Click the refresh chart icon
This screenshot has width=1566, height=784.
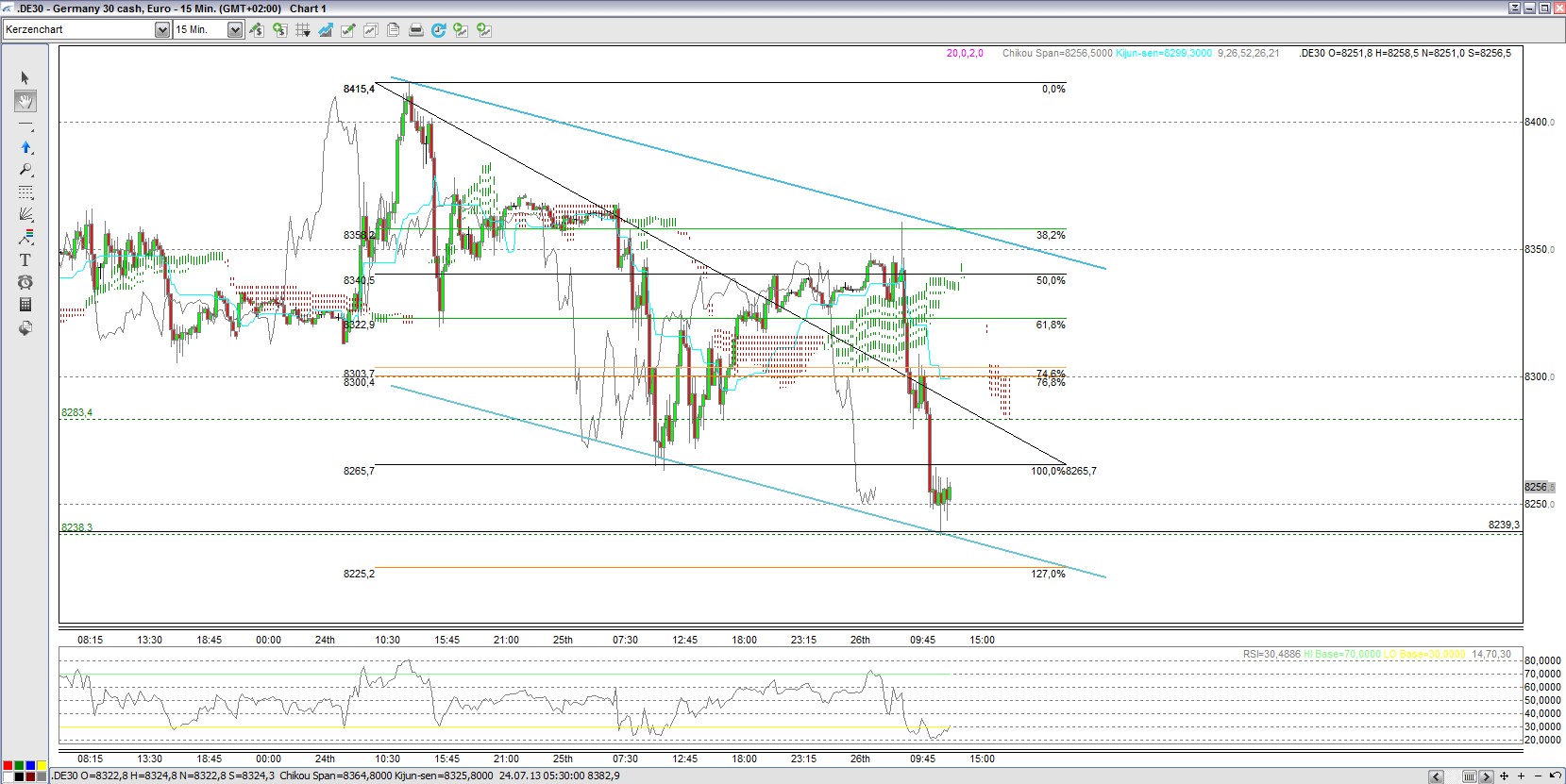tap(438, 30)
